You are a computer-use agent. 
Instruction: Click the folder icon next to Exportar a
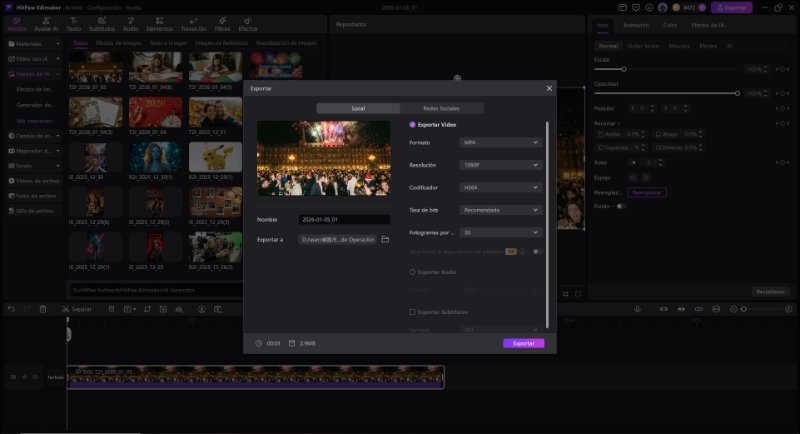point(385,239)
